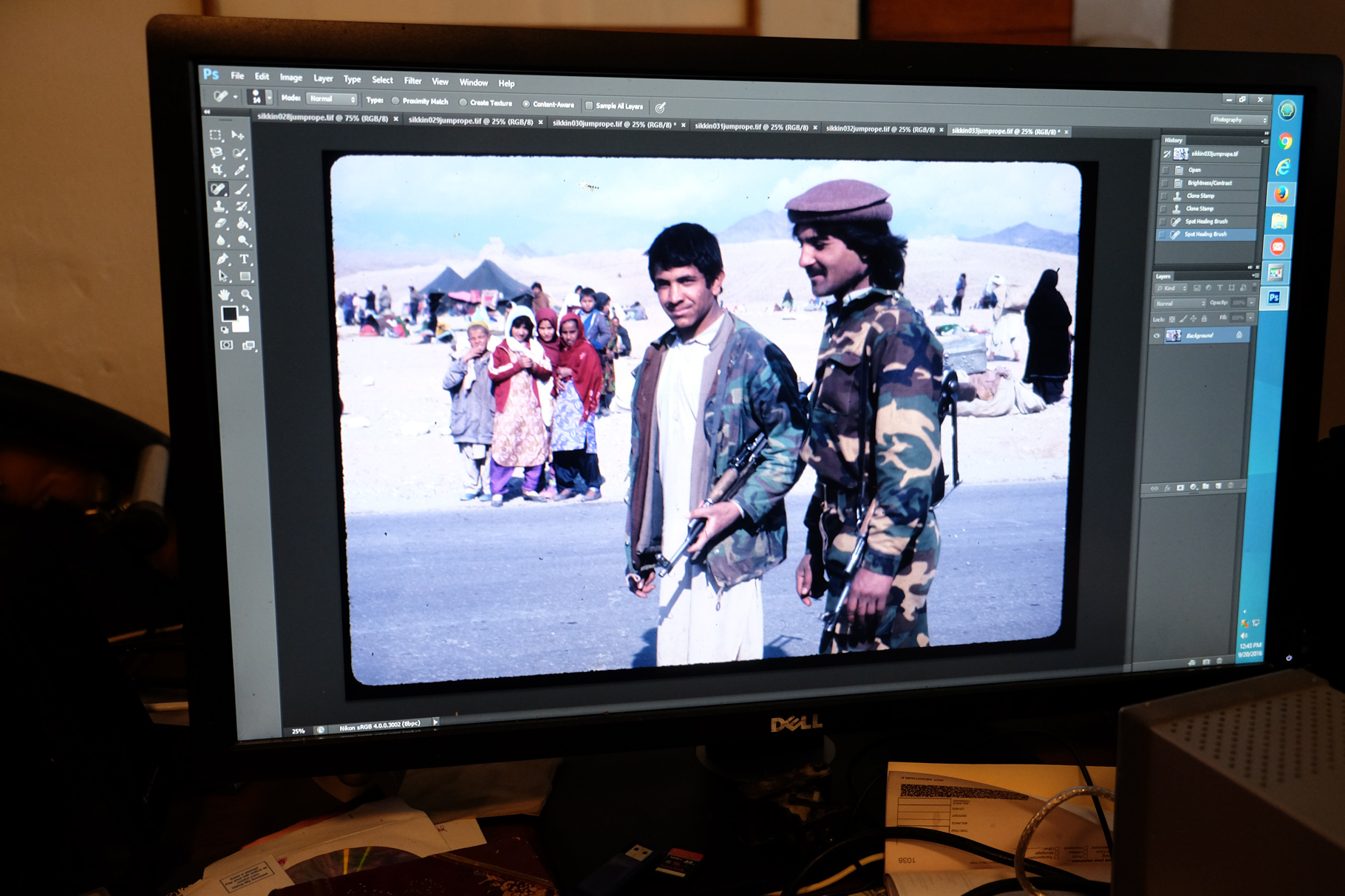Select the Eraser tool
This screenshot has width=1345, height=896.
pos(221,222)
